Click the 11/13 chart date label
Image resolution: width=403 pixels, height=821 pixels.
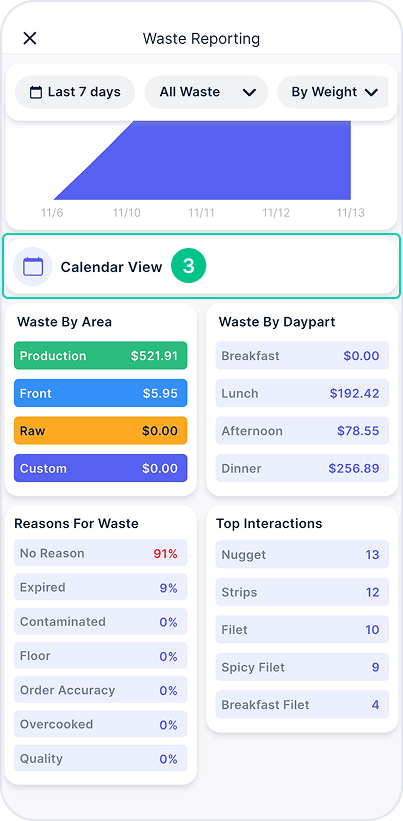350,213
